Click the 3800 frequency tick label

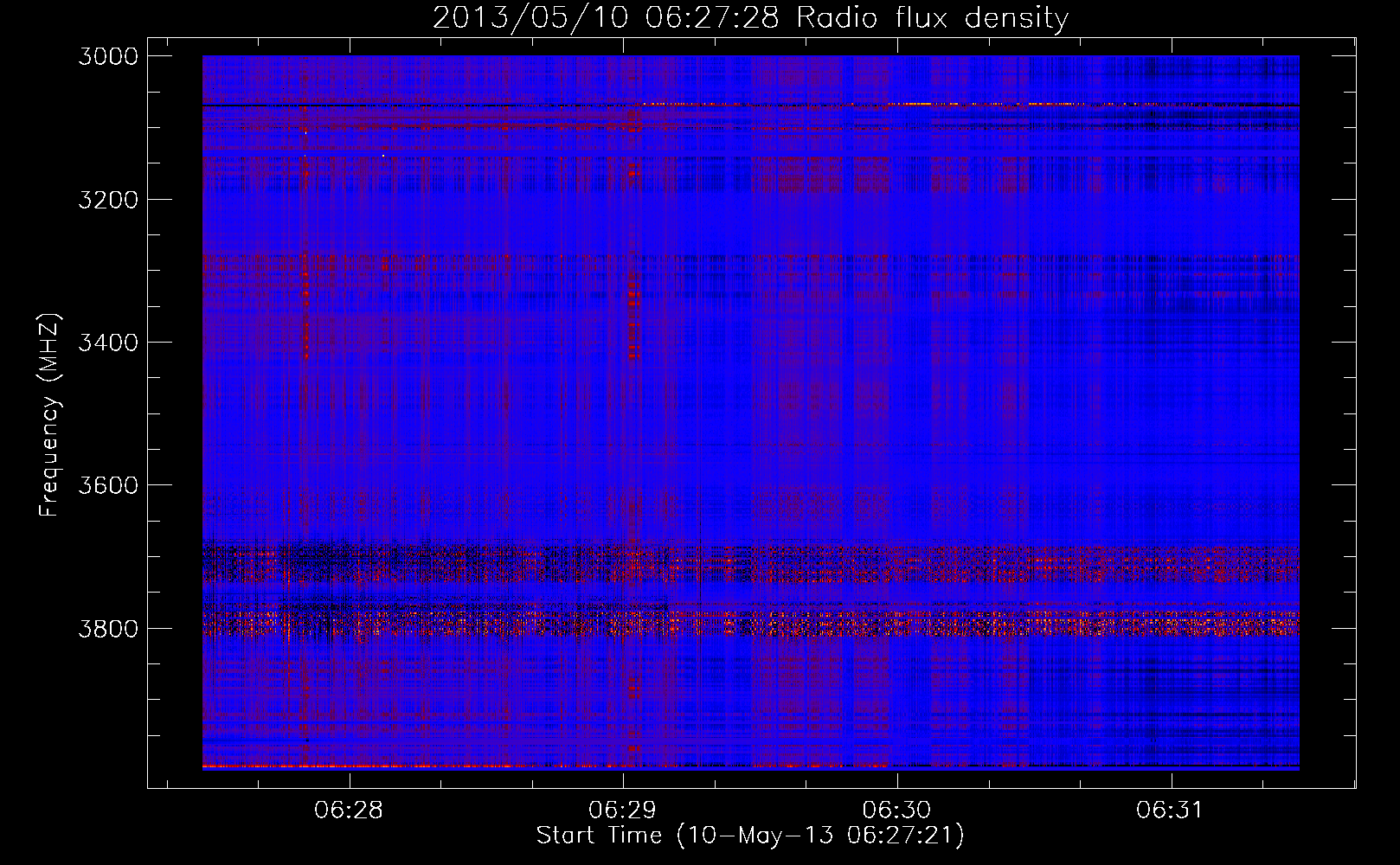point(108,628)
